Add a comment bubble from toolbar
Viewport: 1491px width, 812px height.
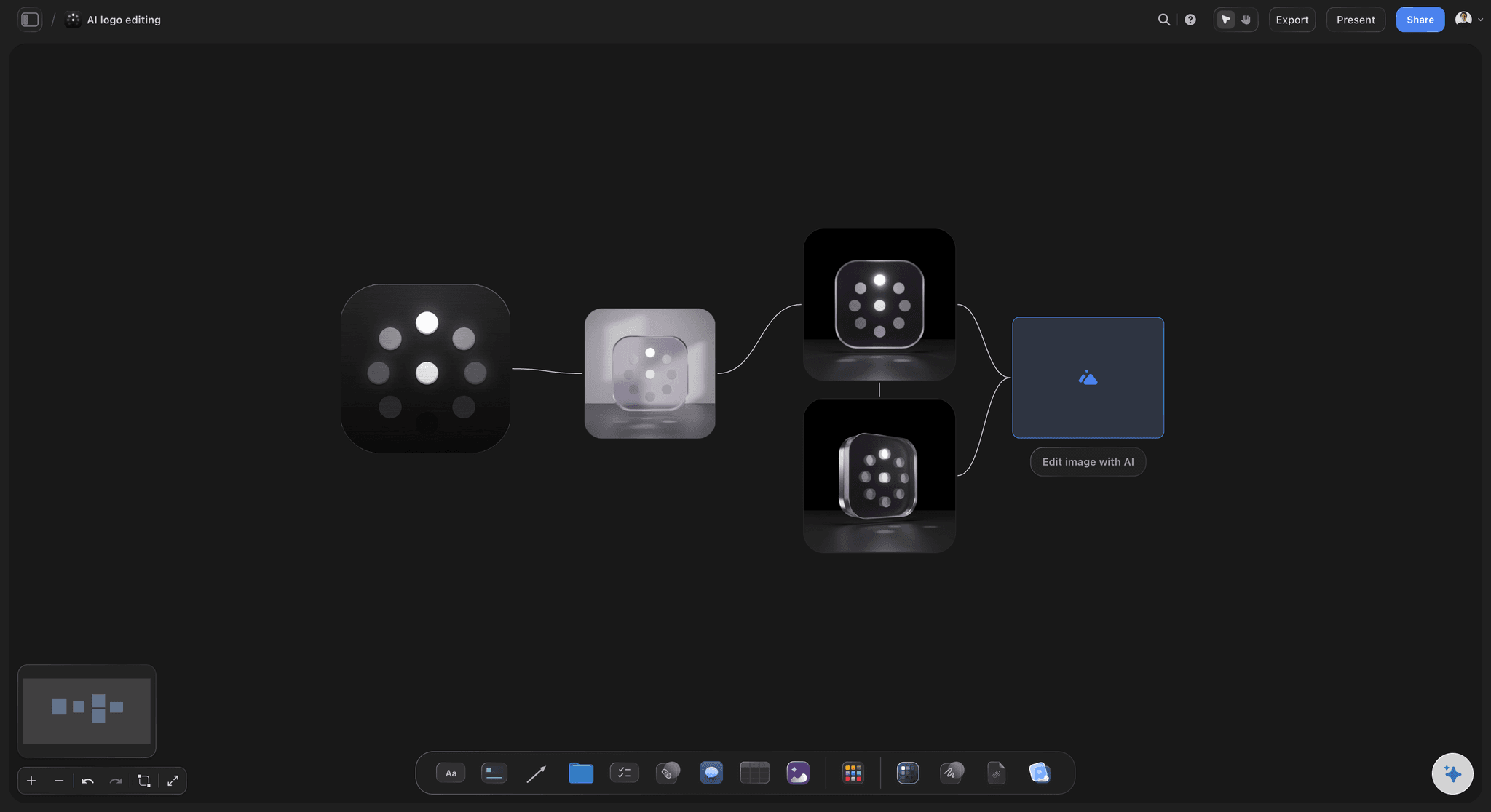coord(711,773)
